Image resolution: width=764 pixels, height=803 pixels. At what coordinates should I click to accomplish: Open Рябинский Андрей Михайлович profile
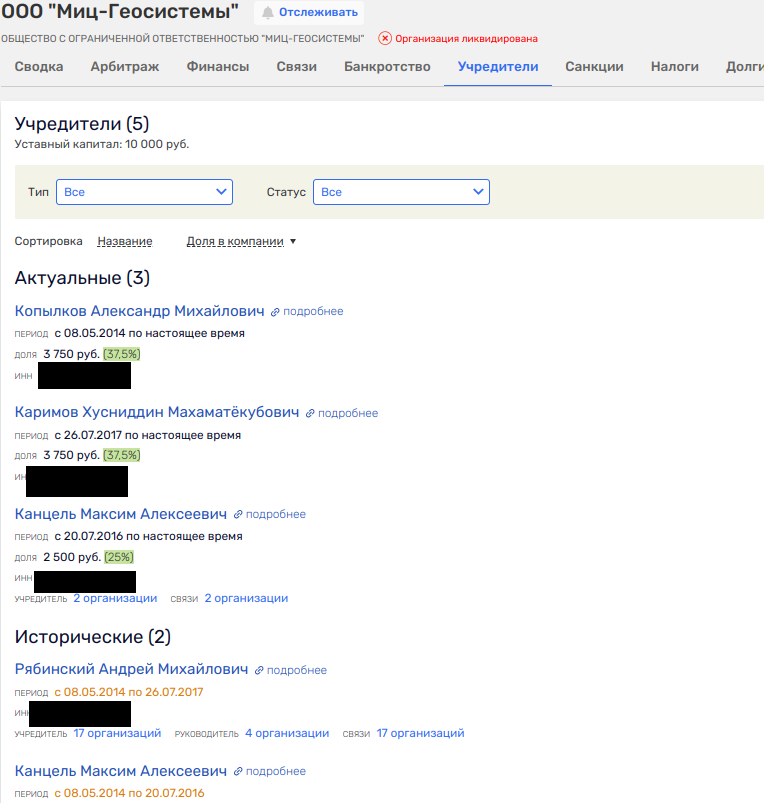pos(131,669)
